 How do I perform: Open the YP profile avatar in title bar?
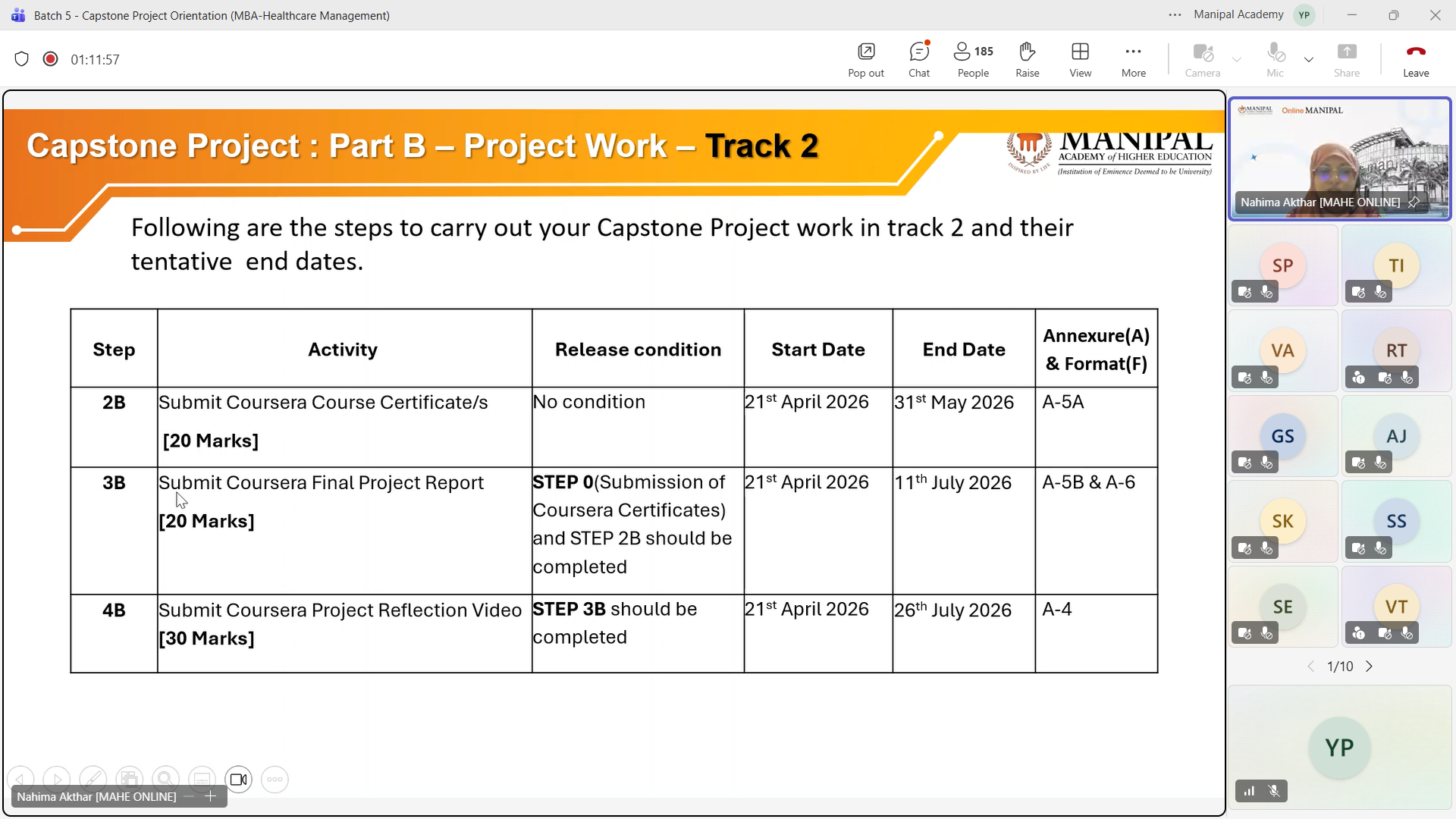(x=1304, y=15)
